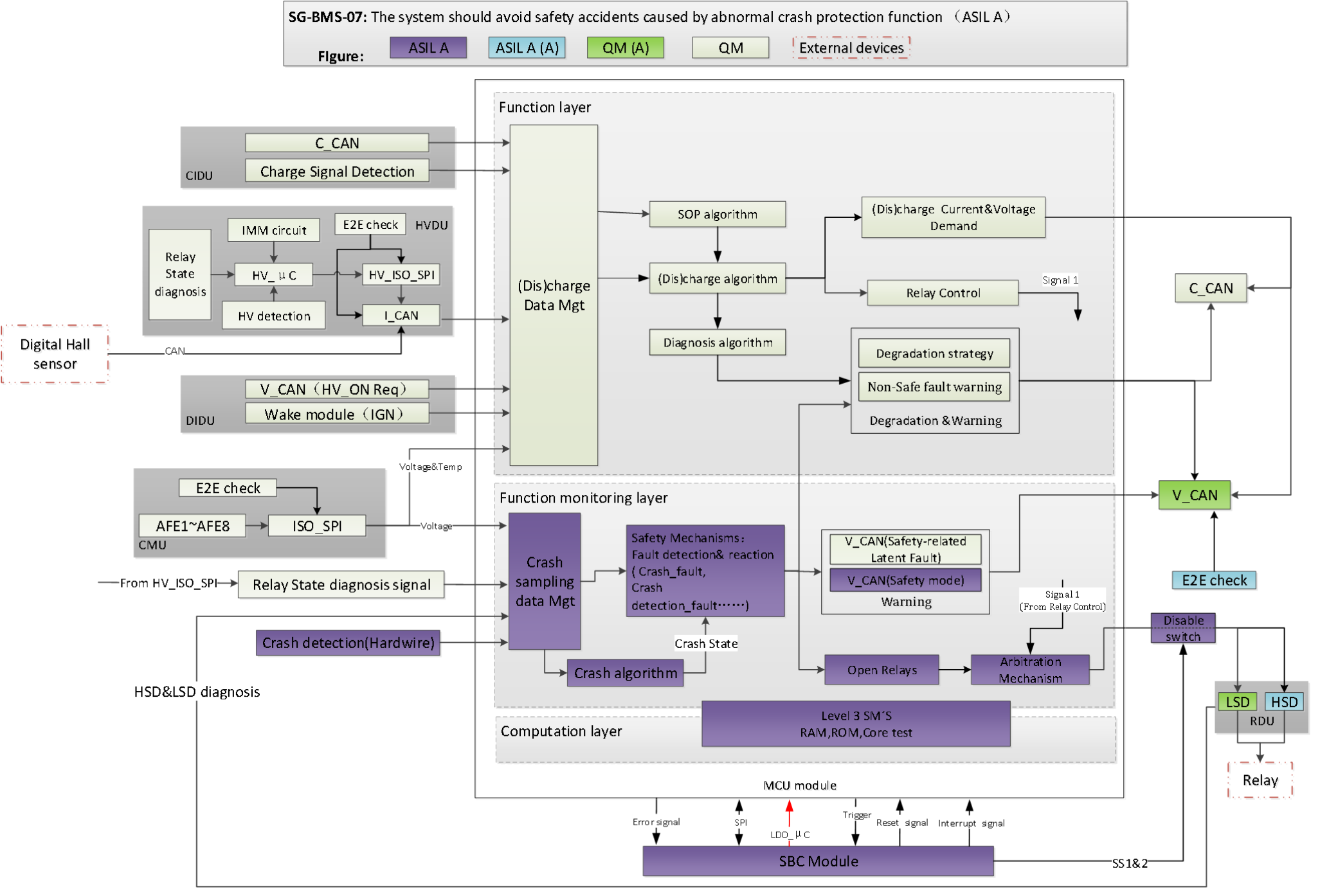
Task: Click the SOP algorithm block
Action: (x=717, y=214)
